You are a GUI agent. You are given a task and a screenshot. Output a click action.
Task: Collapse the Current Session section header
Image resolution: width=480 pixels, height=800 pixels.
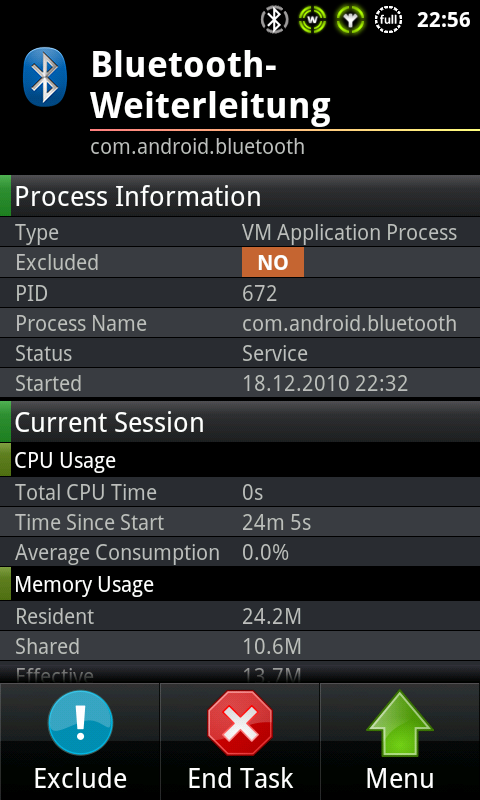[240, 422]
